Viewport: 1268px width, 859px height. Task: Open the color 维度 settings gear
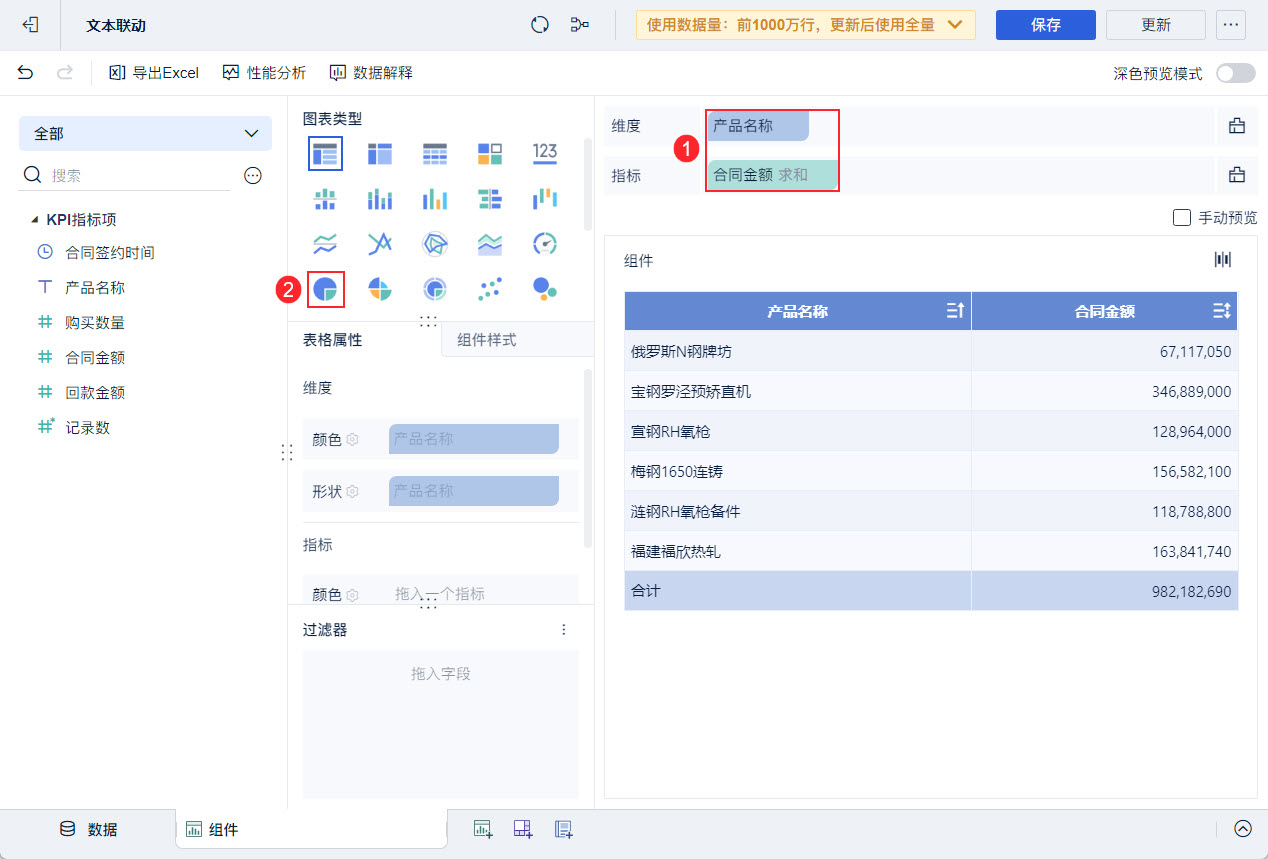point(352,439)
